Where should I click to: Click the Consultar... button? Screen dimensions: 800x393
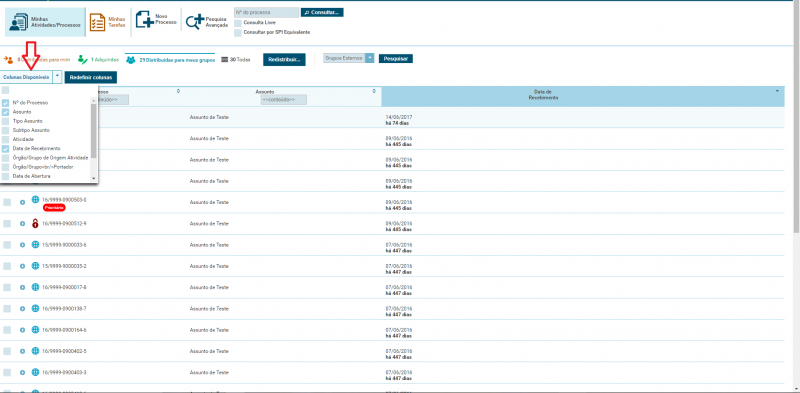pyautogui.click(x=322, y=12)
